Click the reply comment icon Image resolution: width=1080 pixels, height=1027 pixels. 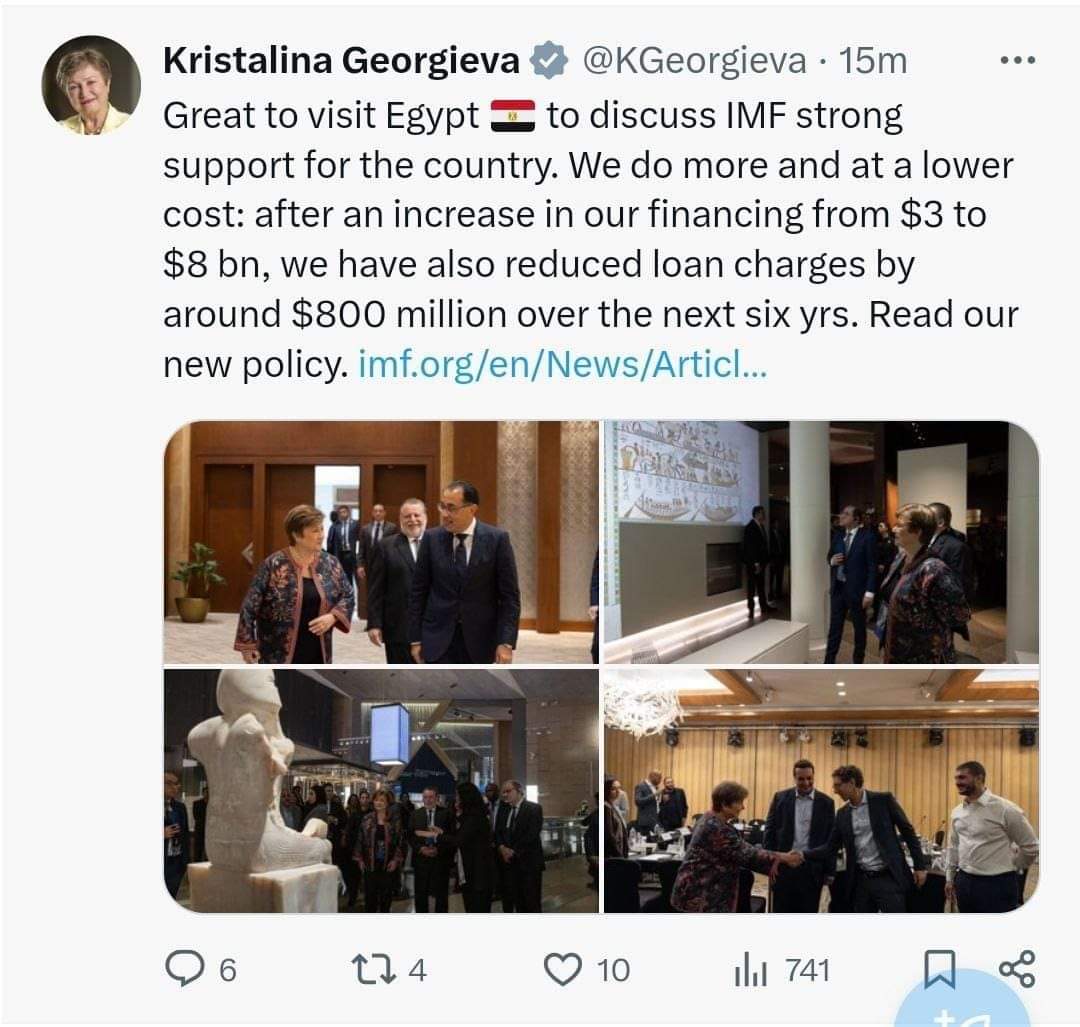[185, 969]
